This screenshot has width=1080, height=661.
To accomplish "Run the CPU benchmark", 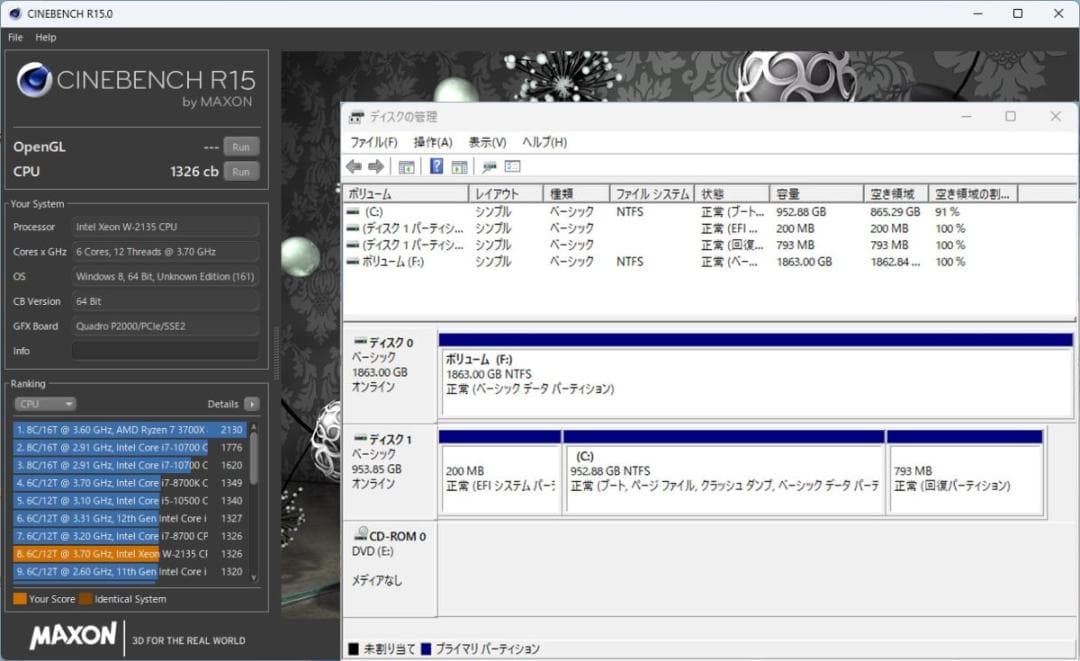I will point(240,171).
